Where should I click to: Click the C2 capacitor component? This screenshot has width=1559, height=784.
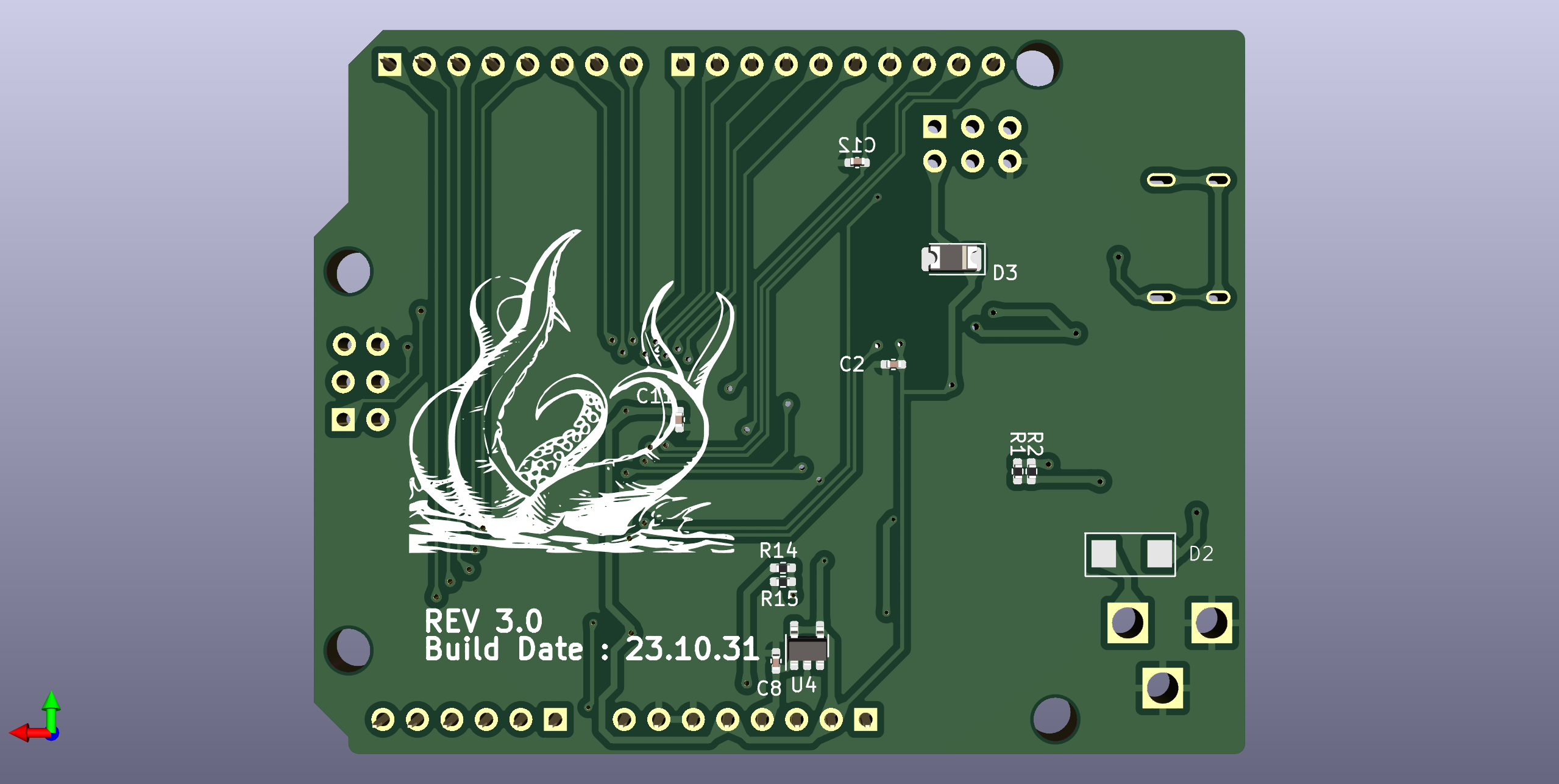(893, 364)
